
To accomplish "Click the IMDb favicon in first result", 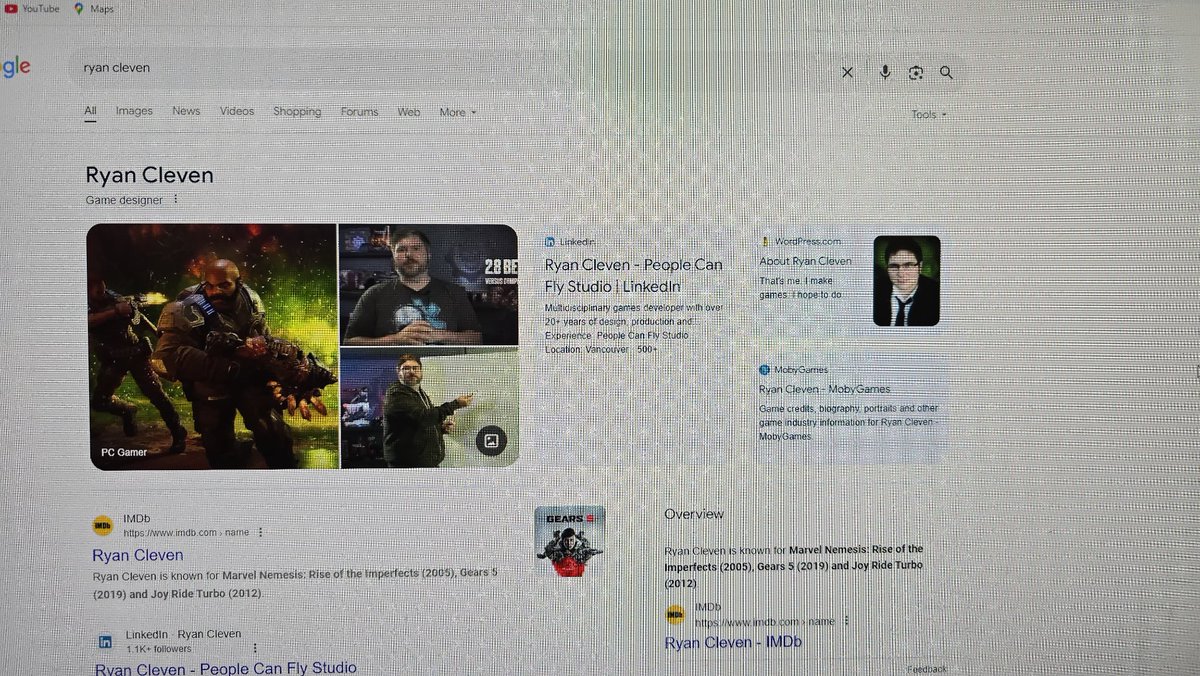I will (x=103, y=525).
